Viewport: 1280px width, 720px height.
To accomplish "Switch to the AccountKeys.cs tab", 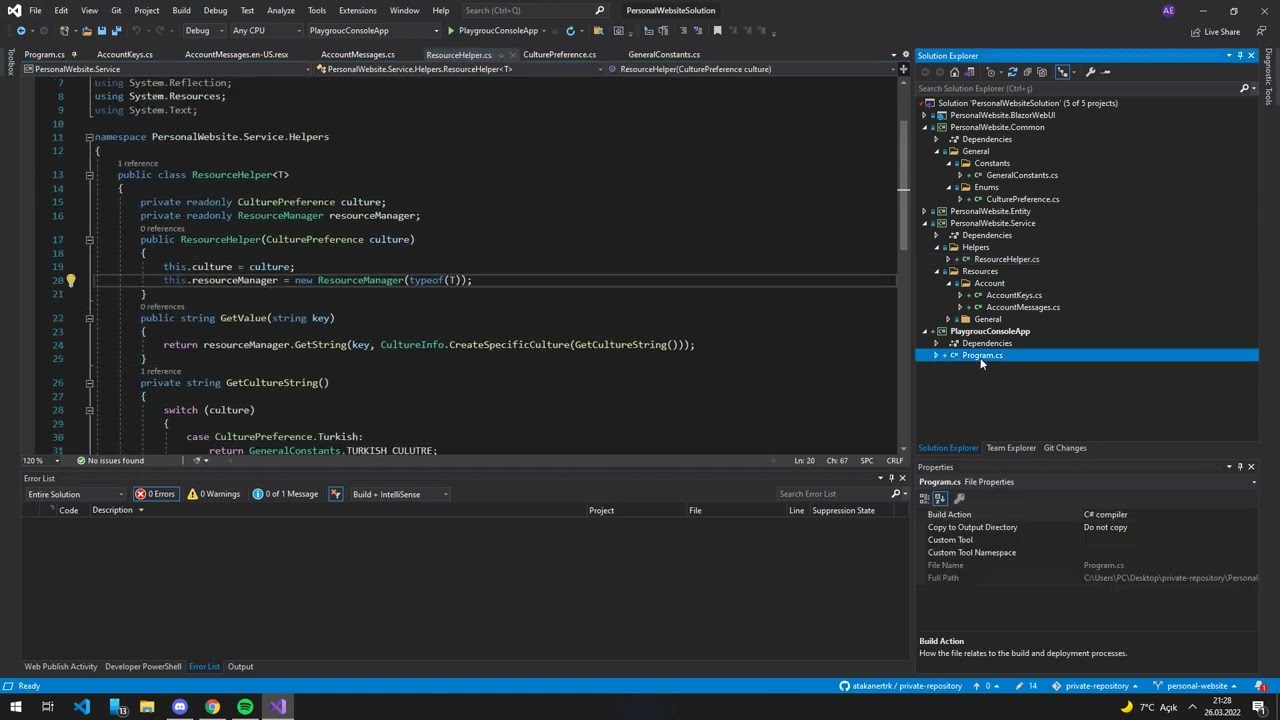I will click(125, 55).
